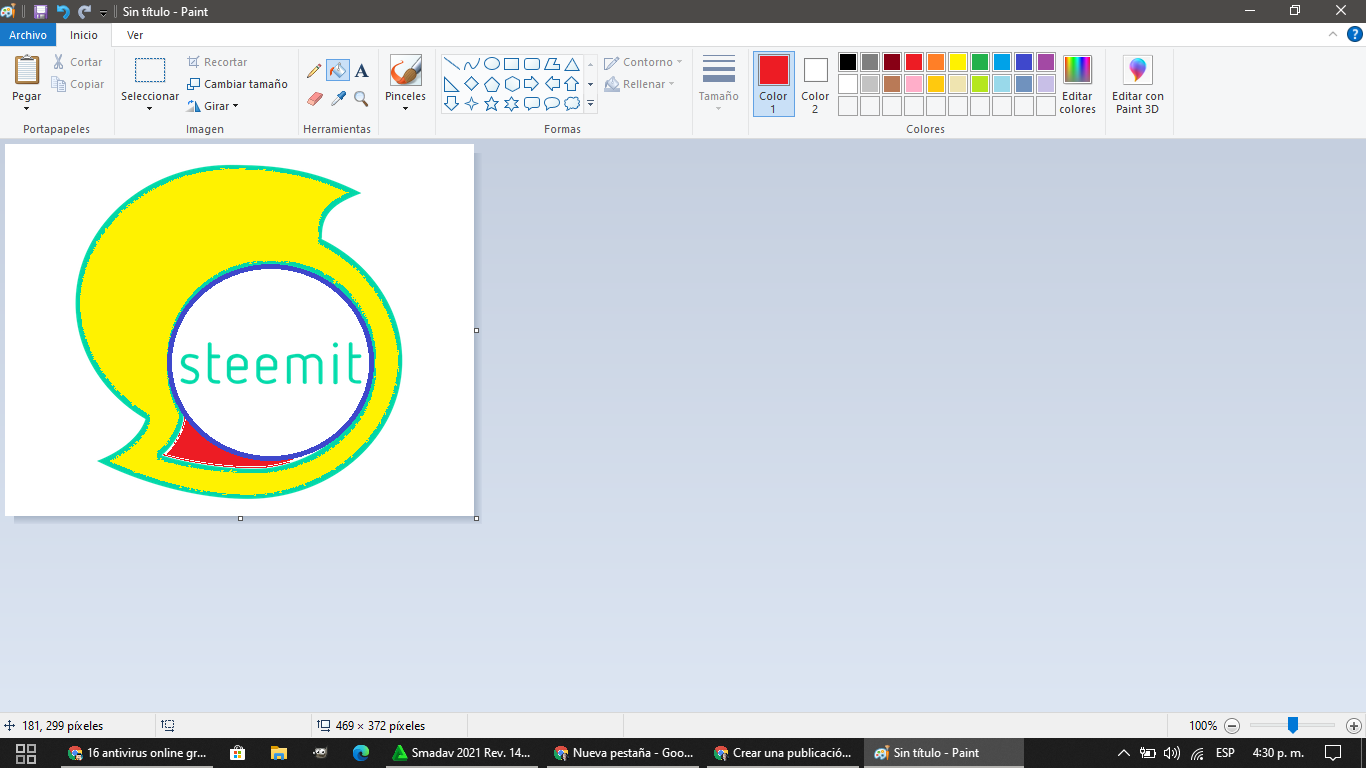
Task: Expand the shapes gallery more arrow
Action: click(590, 103)
